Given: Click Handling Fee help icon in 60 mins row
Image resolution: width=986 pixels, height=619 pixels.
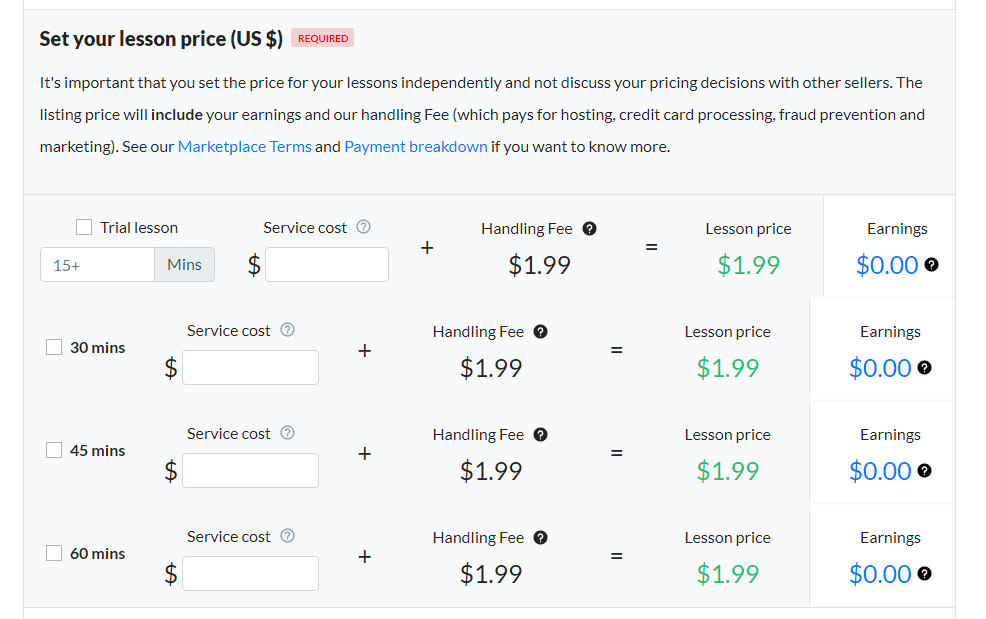Looking at the screenshot, I should [x=541, y=537].
